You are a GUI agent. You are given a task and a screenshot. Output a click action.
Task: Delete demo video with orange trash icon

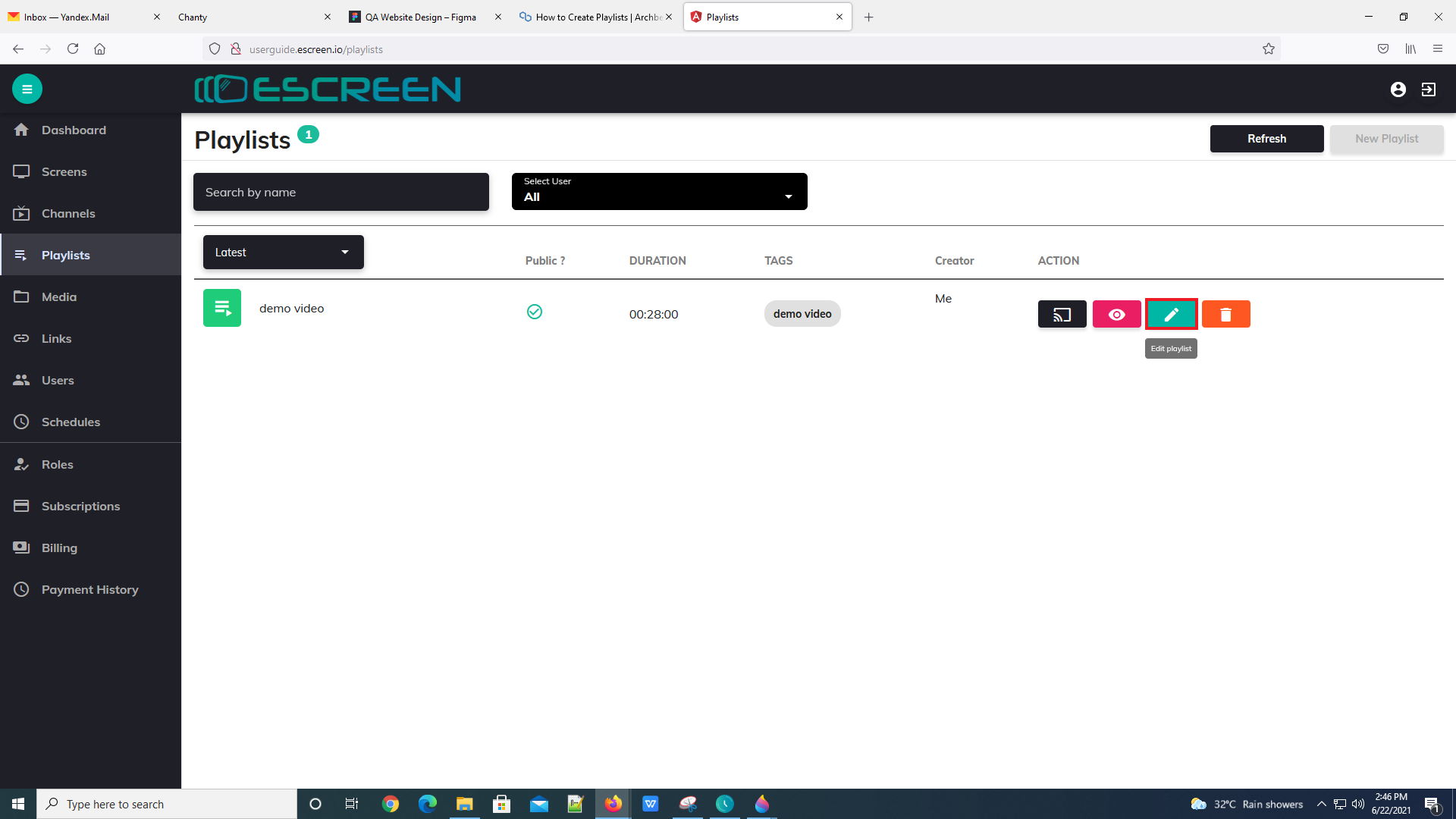[1225, 314]
